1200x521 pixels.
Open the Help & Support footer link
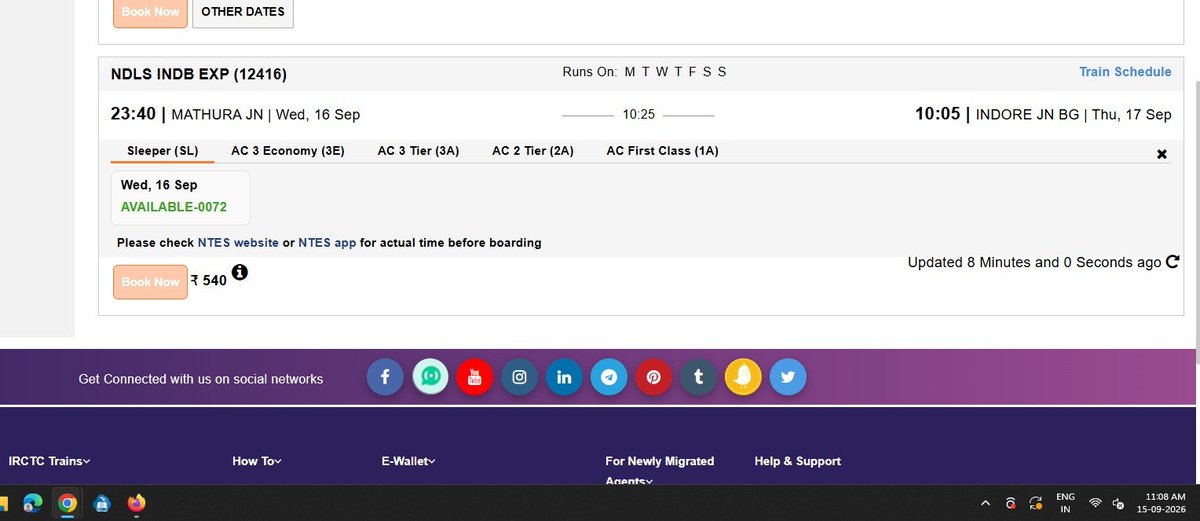(798, 461)
